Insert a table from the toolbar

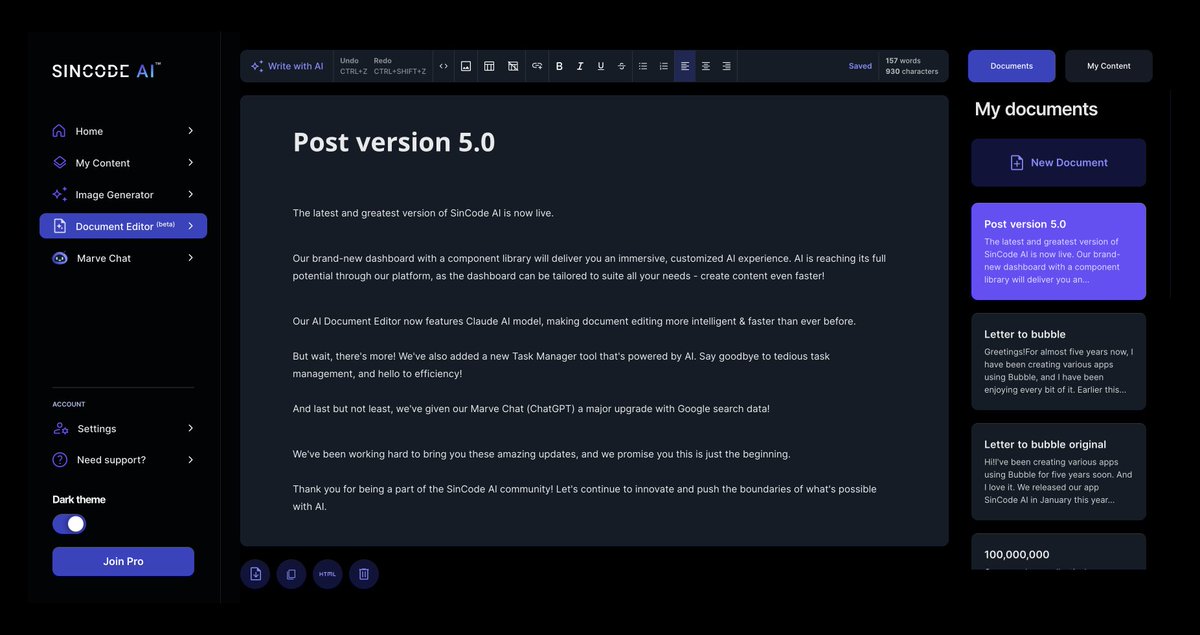point(489,66)
